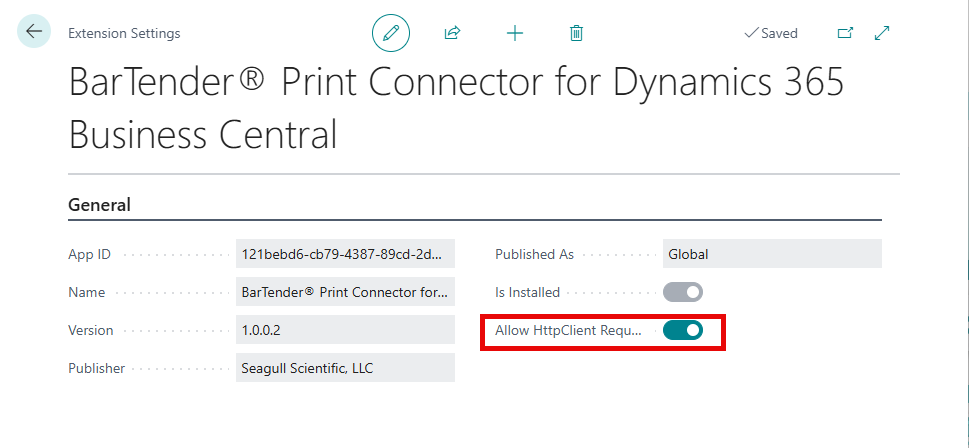Click Publisher field Seagull Scientific, LLC
Image resolution: width=969 pixels, height=448 pixels.
coord(345,368)
